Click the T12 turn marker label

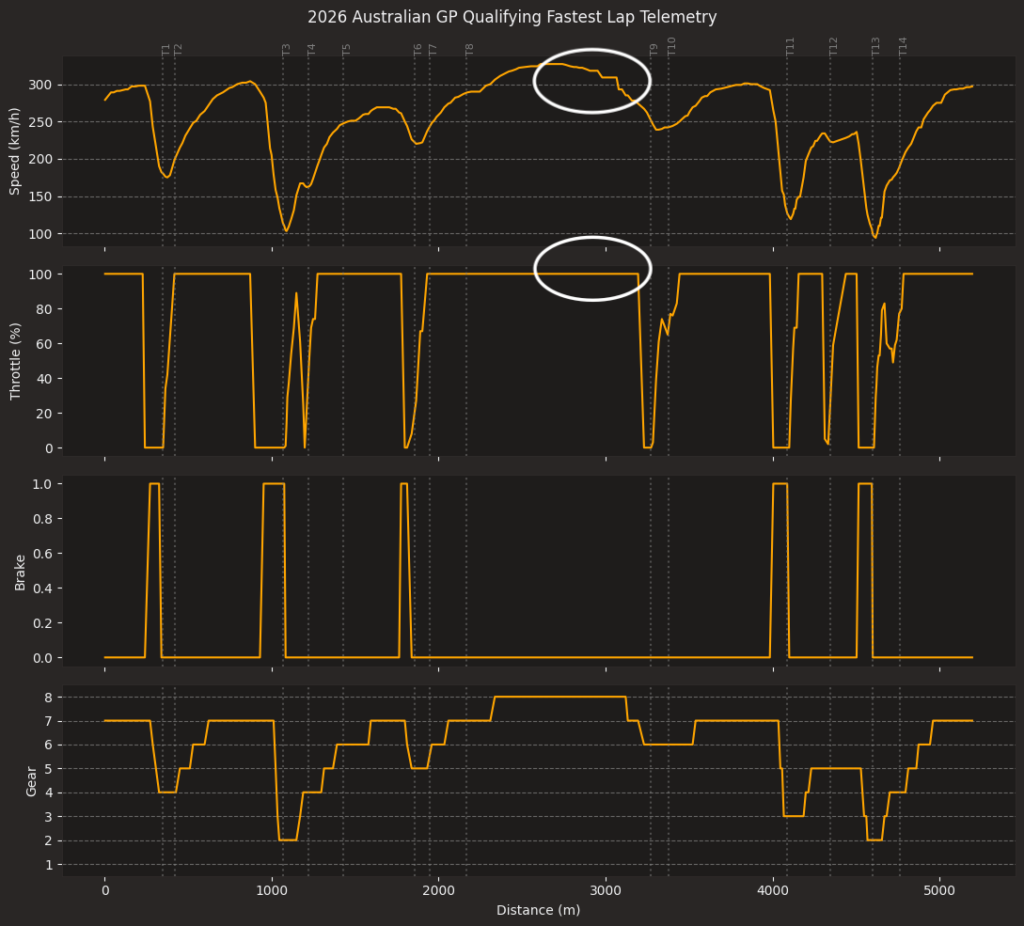point(832,46)
